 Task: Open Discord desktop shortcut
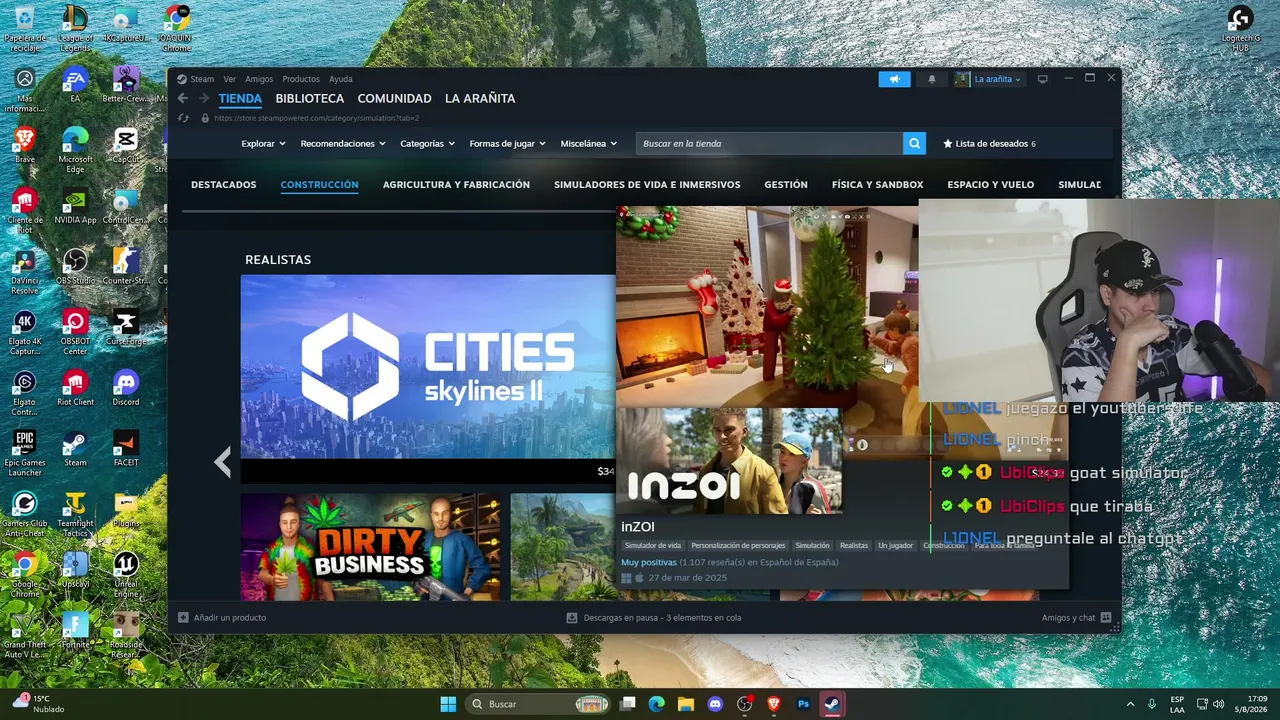pos(126,388)
